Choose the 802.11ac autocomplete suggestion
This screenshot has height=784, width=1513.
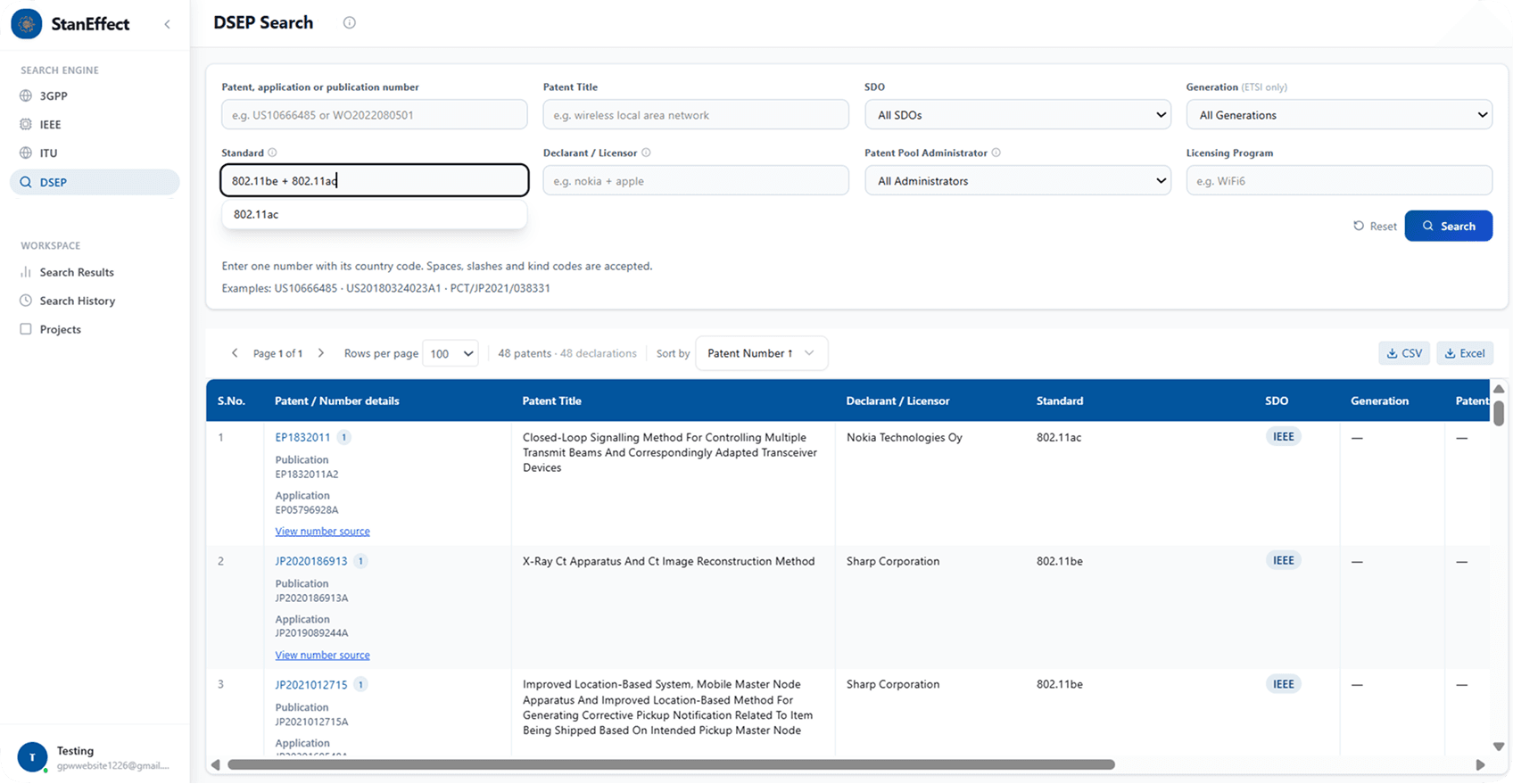pyautogui.click(x=374, y=214)
